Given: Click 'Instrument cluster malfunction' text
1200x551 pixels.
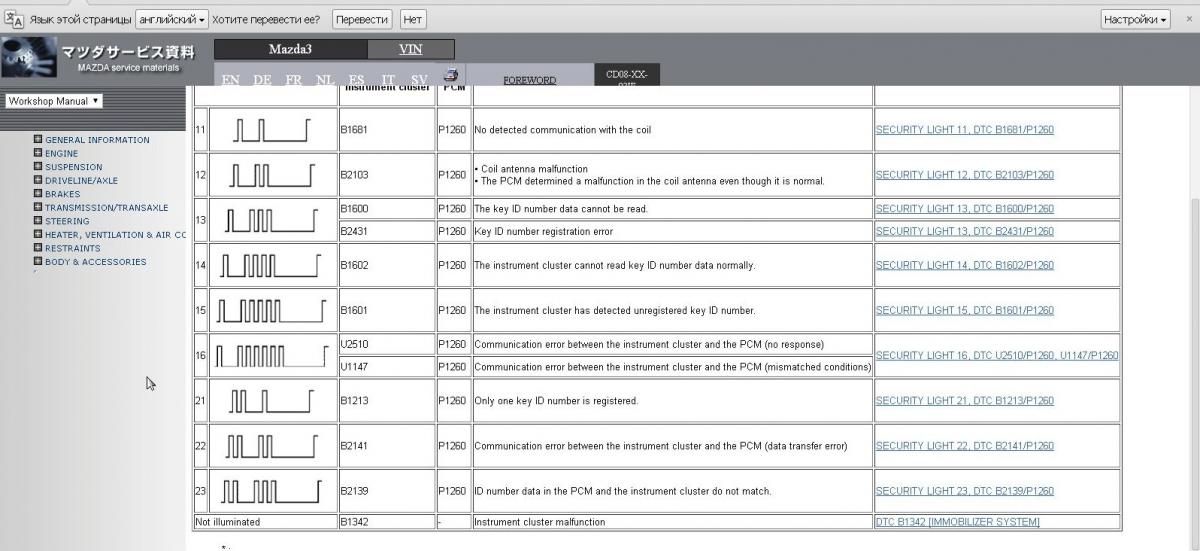Looking at the screenshot, I should point(539,522).
